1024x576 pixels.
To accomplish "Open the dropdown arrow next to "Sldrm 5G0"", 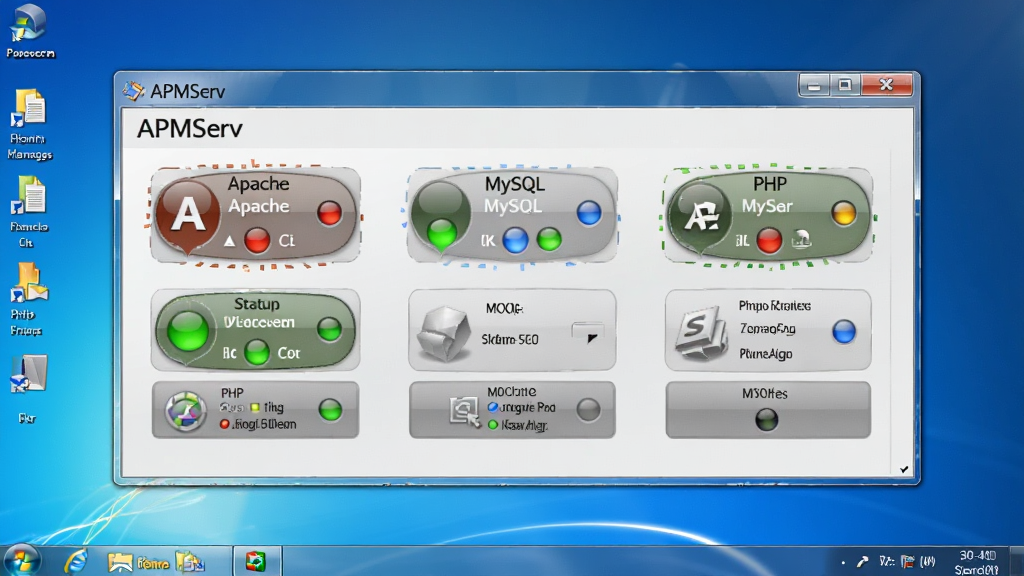I will point(591,338).
